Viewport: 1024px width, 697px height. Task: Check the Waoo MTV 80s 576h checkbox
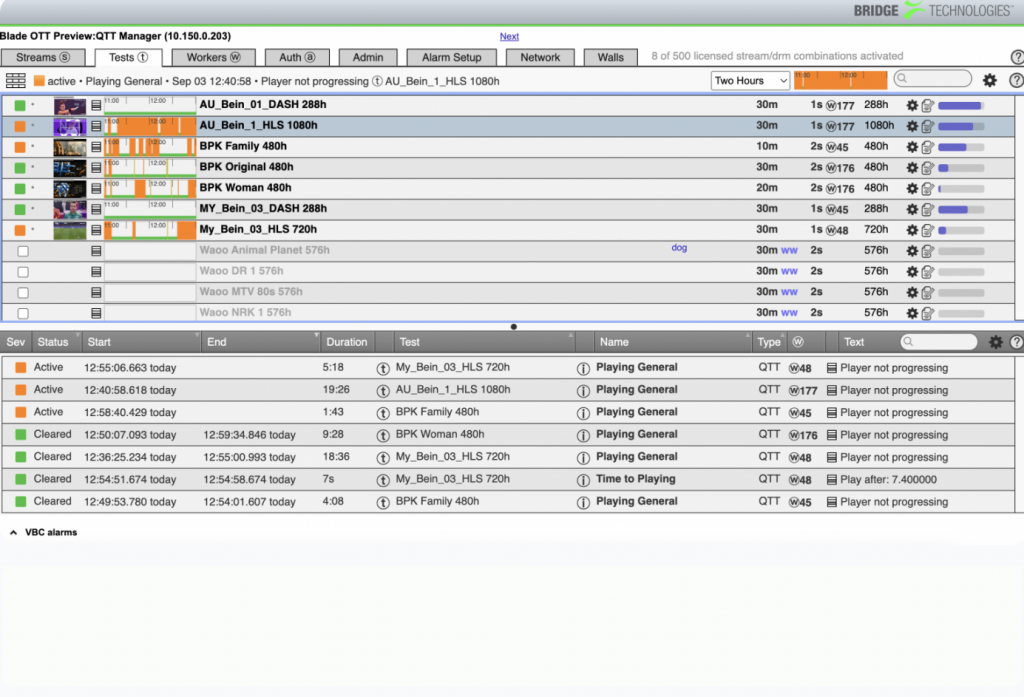23,292
